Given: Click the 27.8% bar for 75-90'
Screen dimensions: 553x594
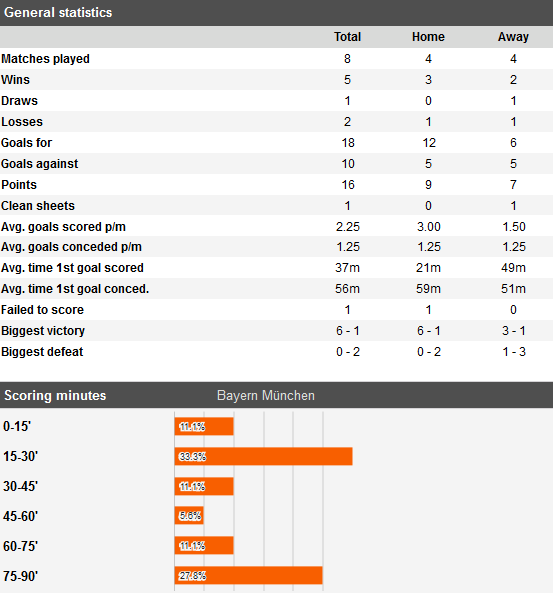Looking at the screenshot, I should (x=248, y=575).
